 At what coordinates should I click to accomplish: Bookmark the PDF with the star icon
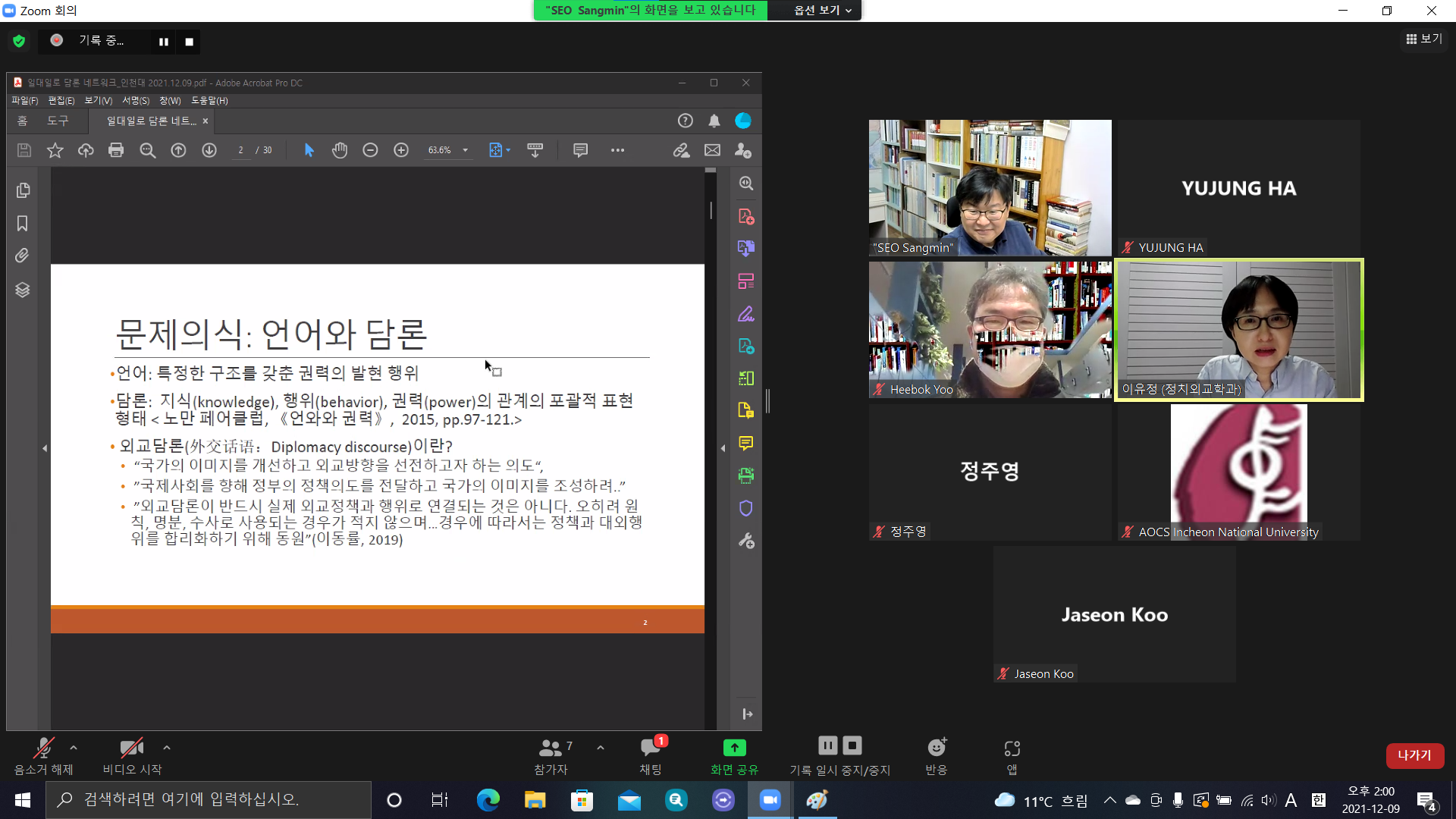55,150
